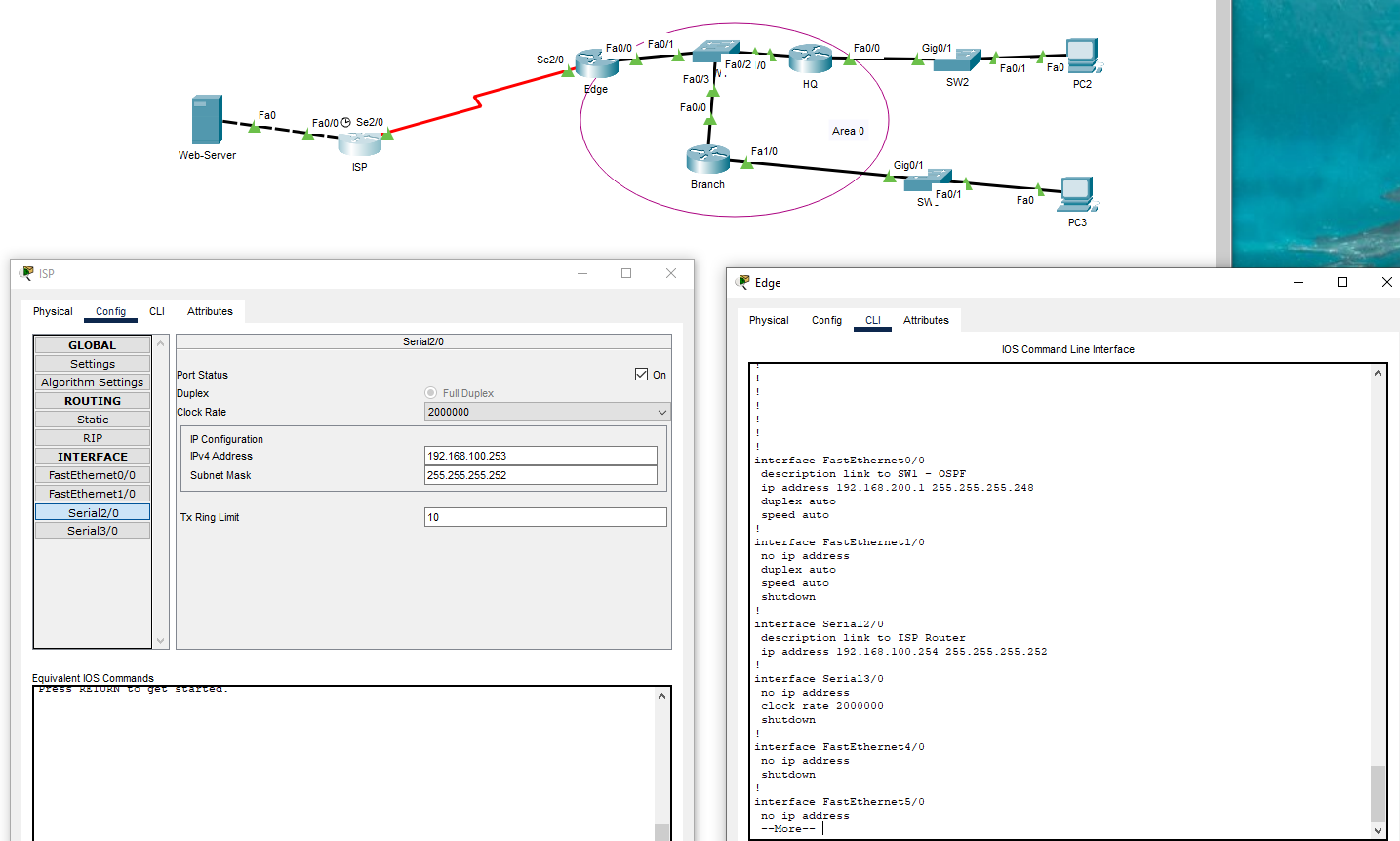
Task: Click the SW2 switch icon
Action: (x=957, y=60)
